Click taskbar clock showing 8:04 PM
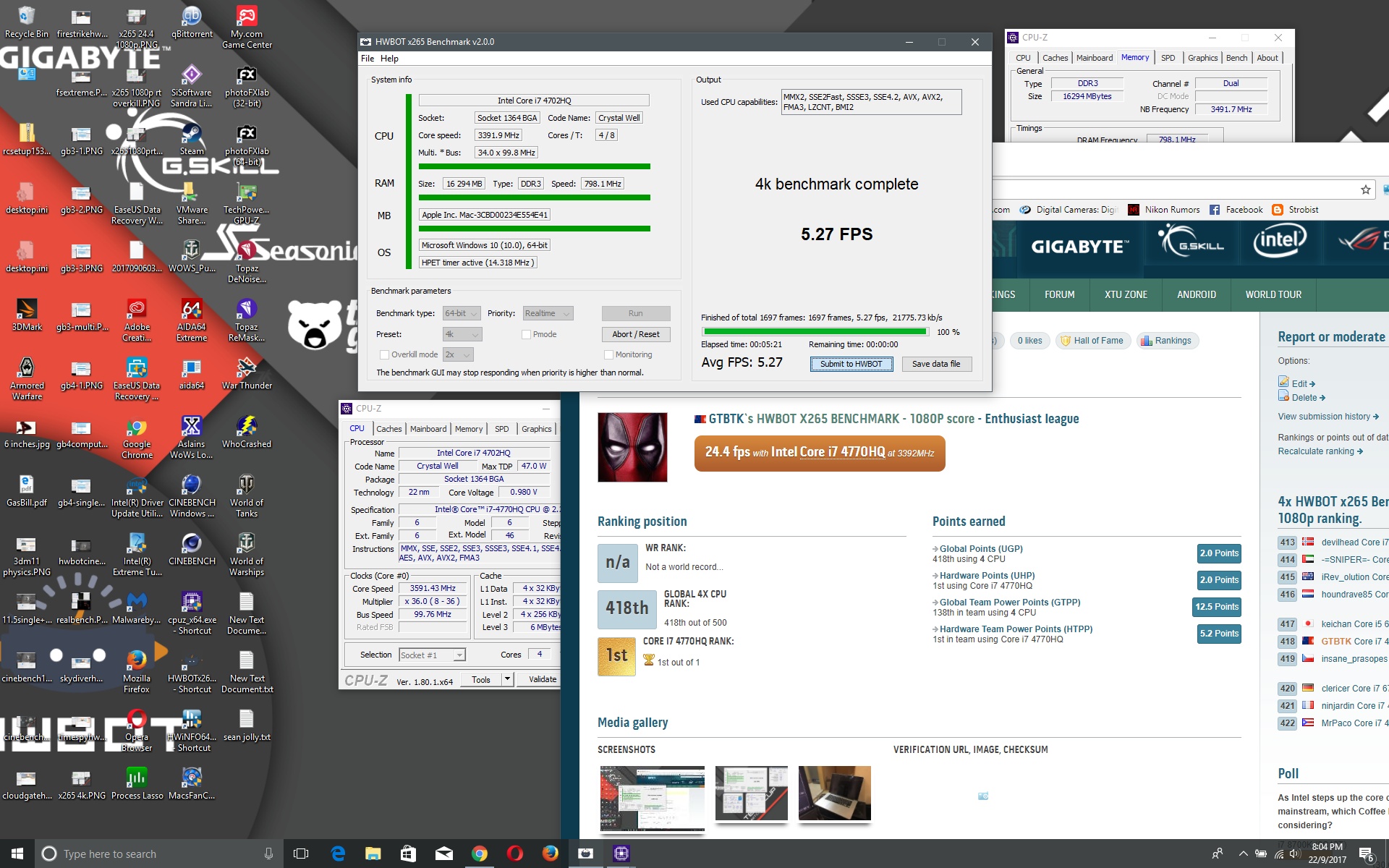This screenshot has width=1389, height=868. point(1328,854)
